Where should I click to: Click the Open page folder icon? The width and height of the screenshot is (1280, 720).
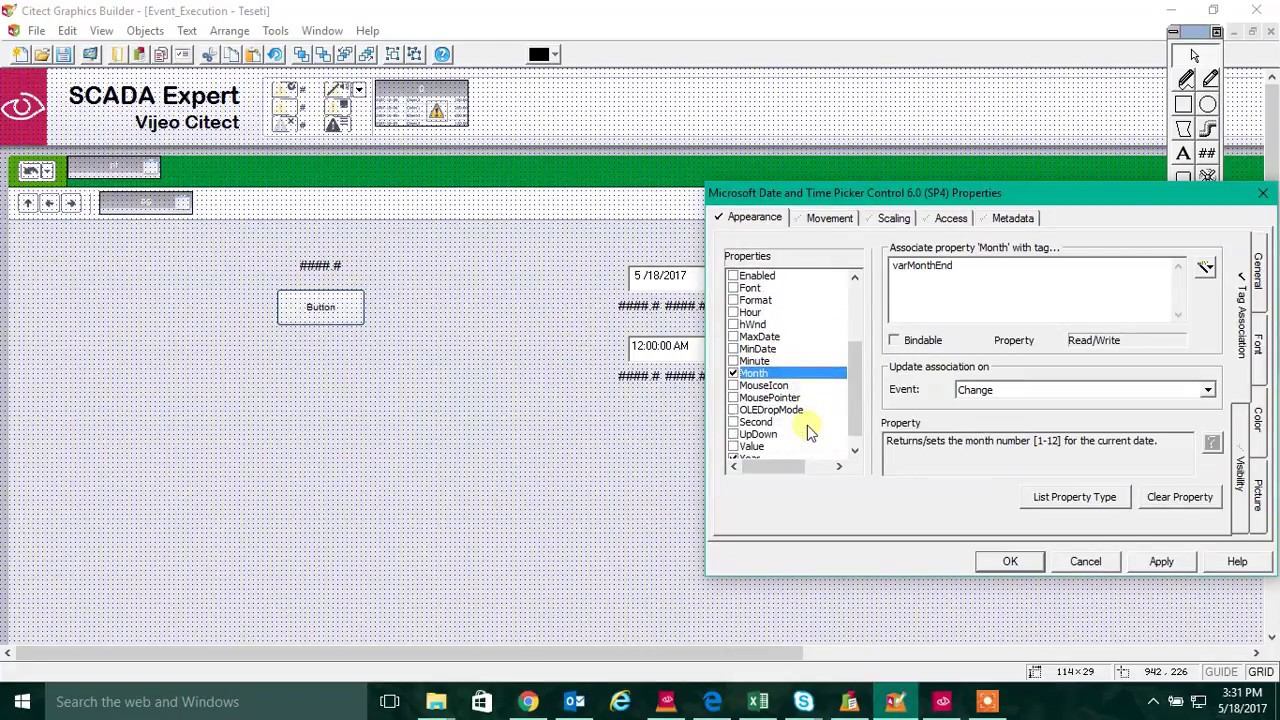pos(42,55)
